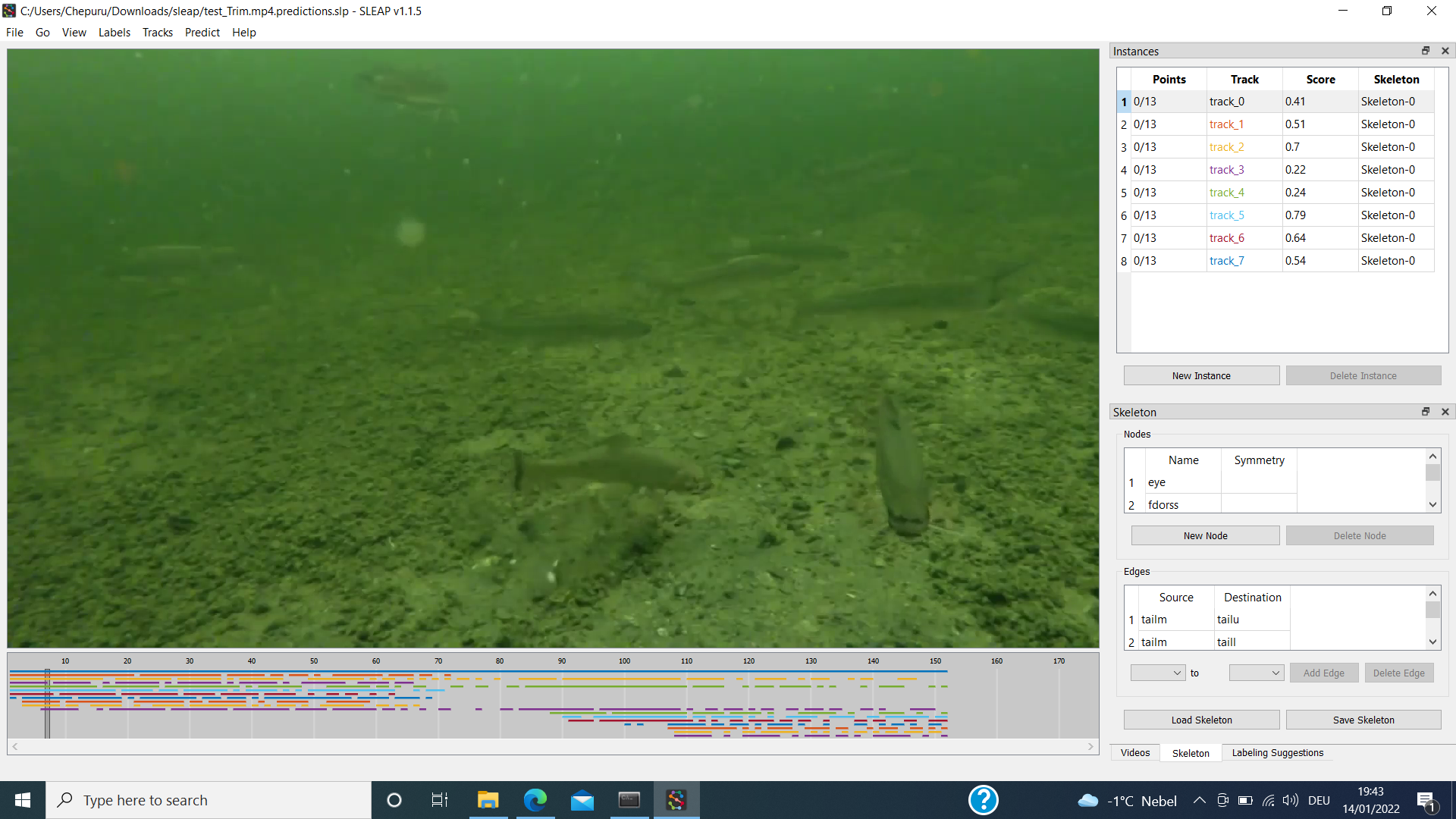Switch to the Videos tab
Viewport: 1456px width, 819px height.
point(1134,752)
